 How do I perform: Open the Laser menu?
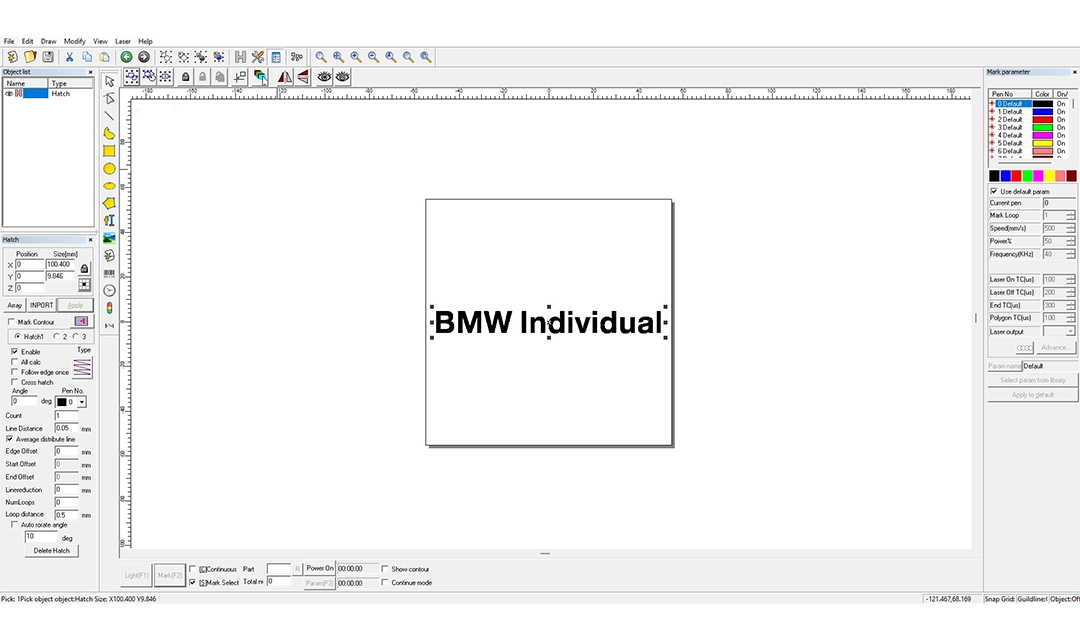click(123, 41)
